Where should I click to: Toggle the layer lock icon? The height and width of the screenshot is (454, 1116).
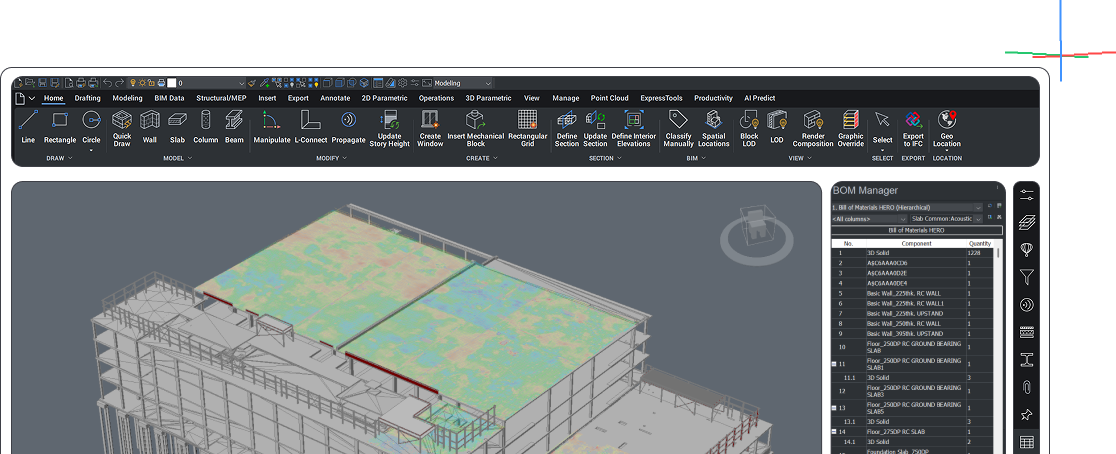click(151, 83)
